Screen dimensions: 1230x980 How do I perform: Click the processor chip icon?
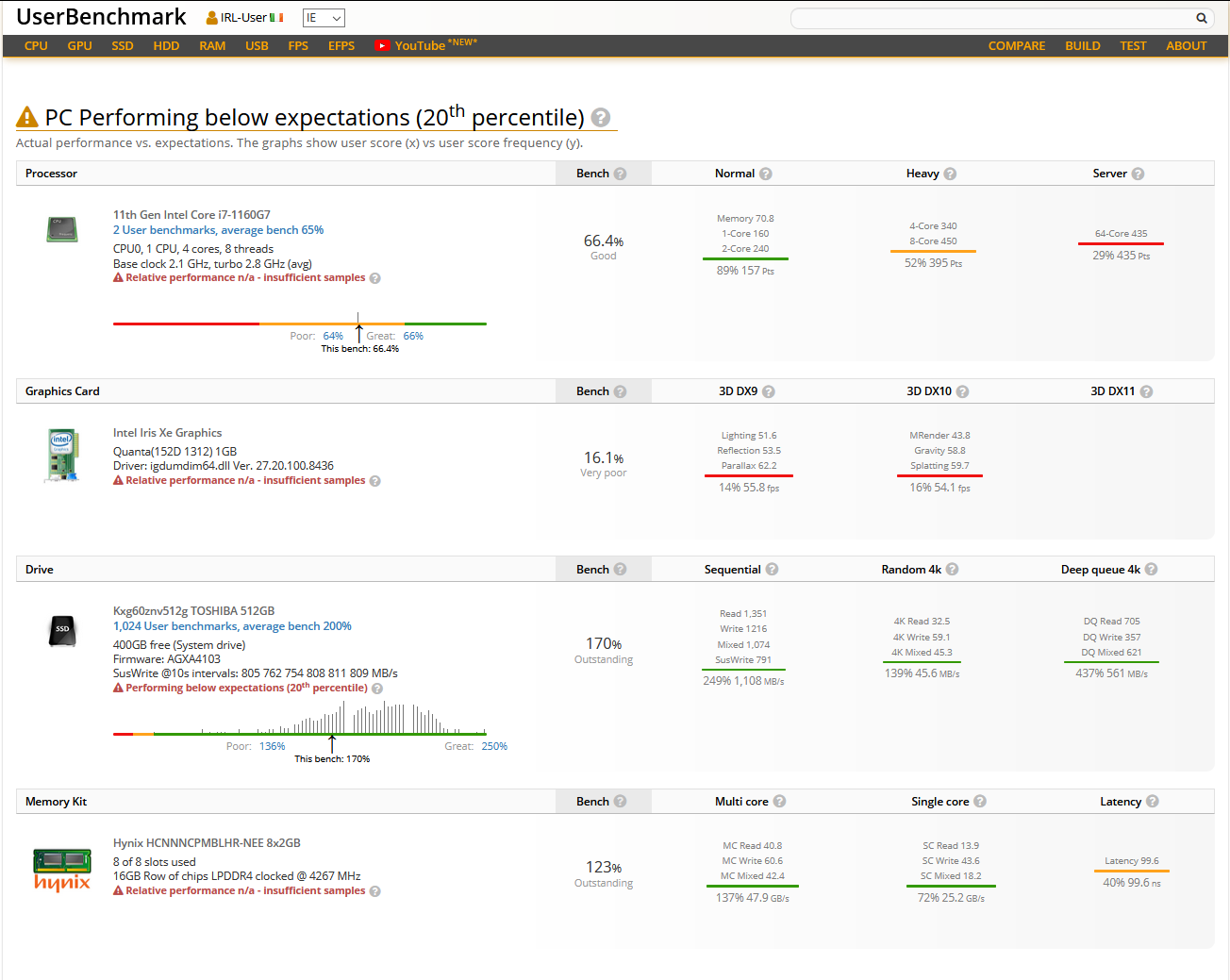62,229
